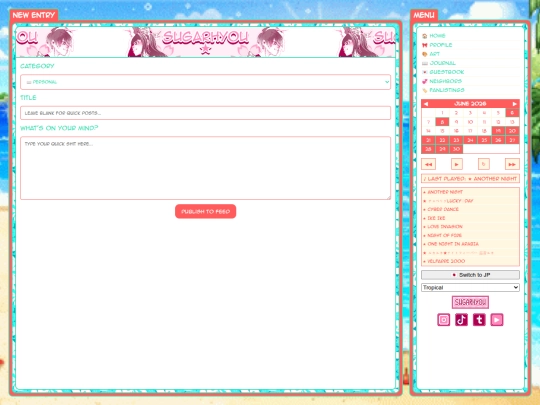This screenshot has width=540, height=405.
Task: Open the Tumblr social icon
Action: pyautogui.click(x=479, y=320)
